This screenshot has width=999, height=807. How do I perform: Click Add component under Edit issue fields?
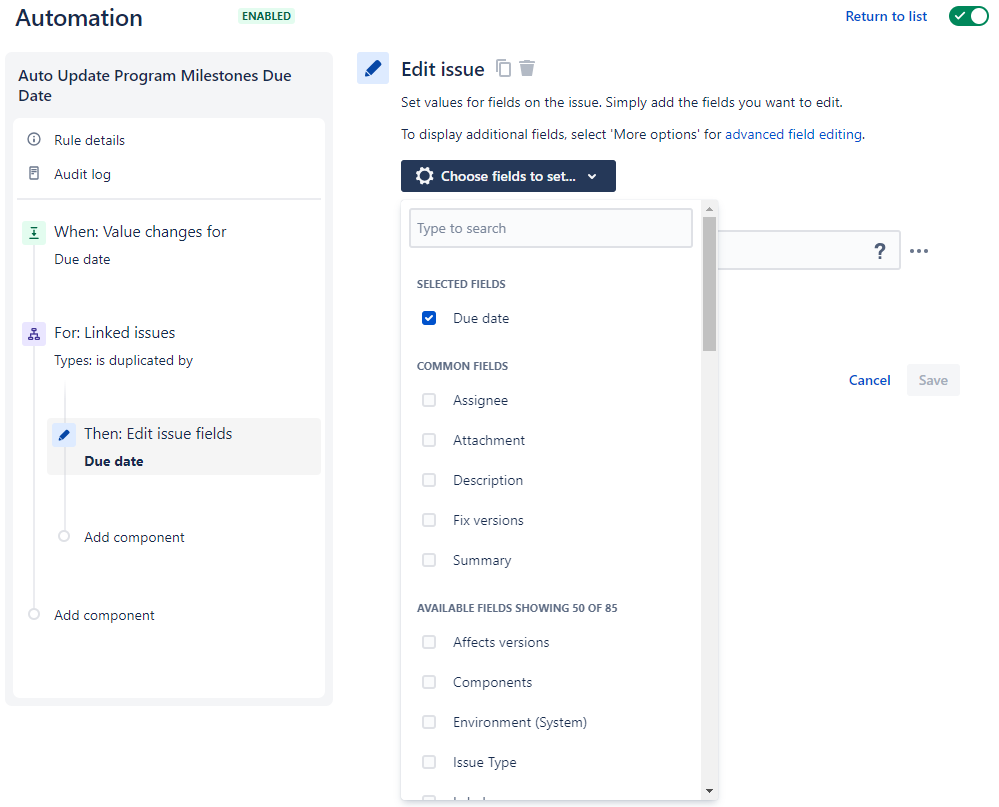[134, 537]
